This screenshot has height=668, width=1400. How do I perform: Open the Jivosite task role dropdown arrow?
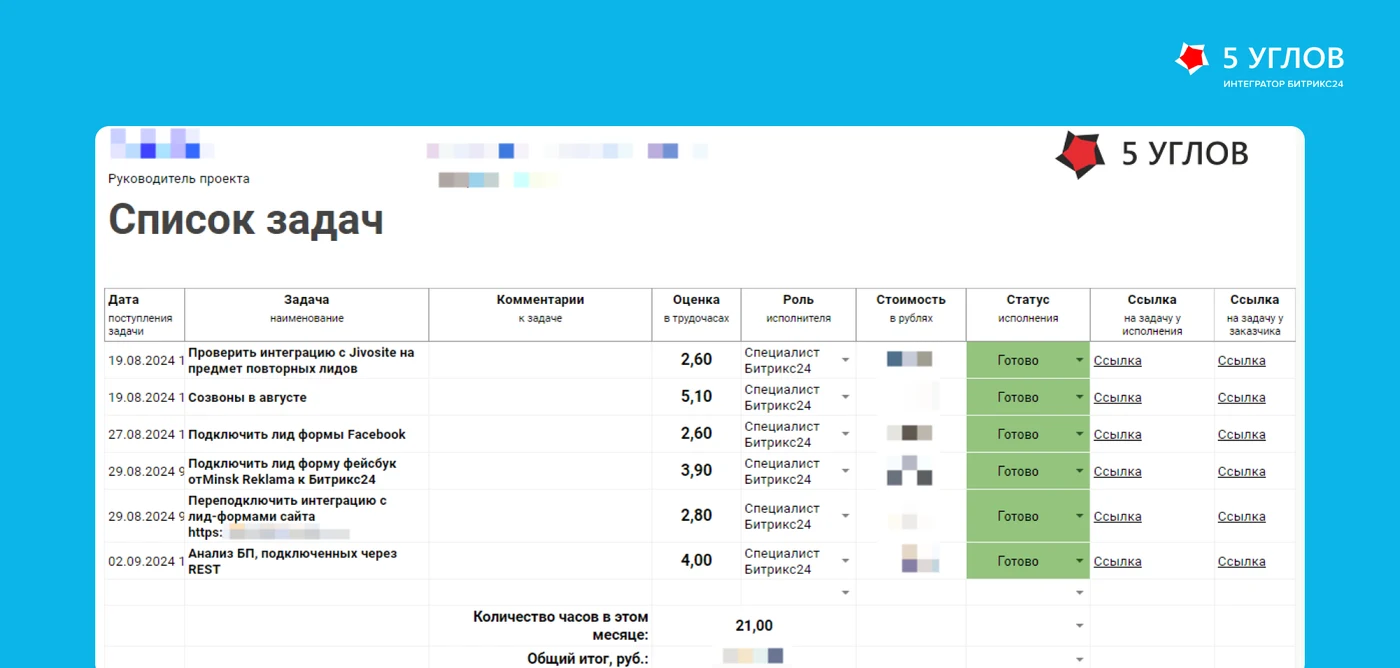(x=845, y=361)
